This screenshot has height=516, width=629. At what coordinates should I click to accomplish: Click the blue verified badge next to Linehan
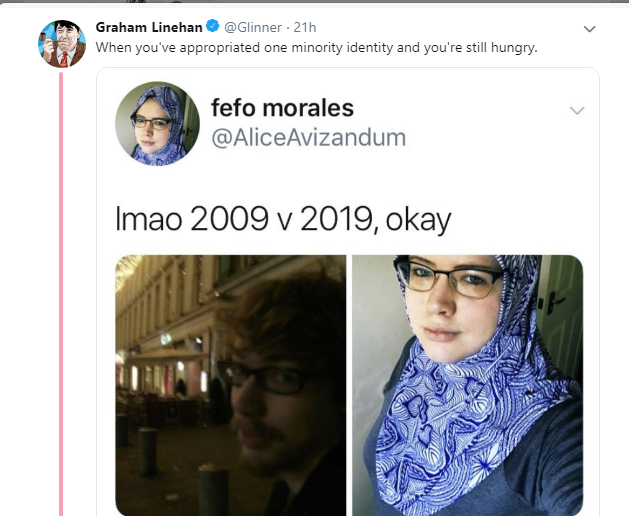[213, 26]
